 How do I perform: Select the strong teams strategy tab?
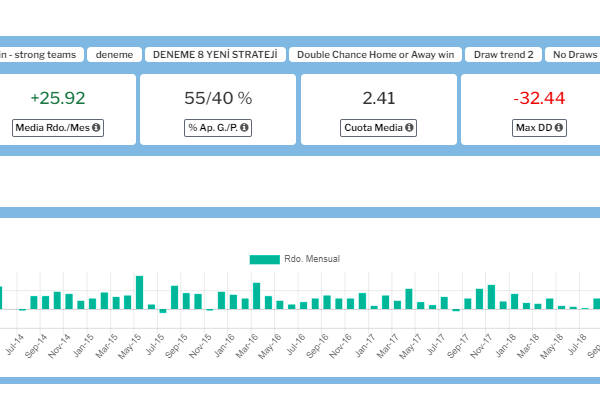(x=41, y=55)
